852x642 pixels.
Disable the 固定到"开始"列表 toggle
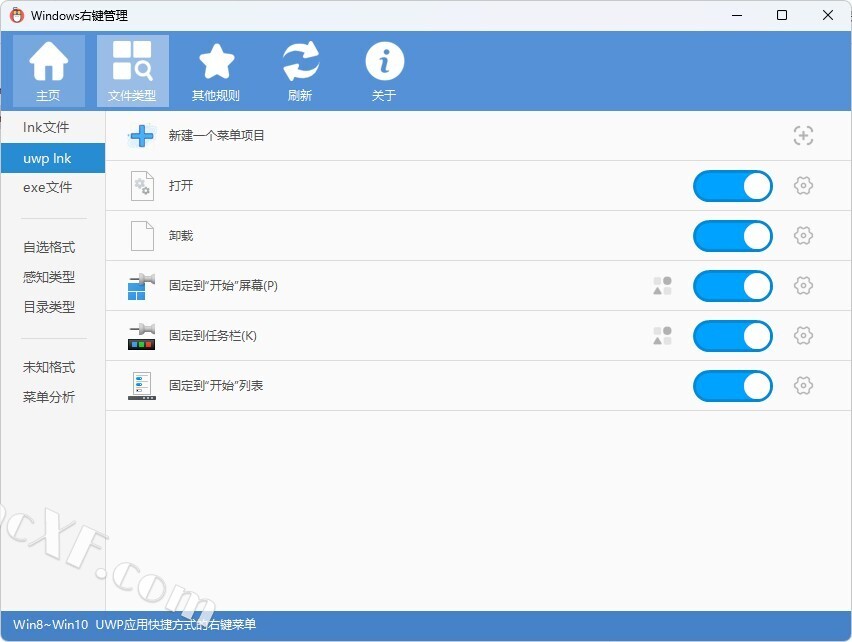click(732, 386)
